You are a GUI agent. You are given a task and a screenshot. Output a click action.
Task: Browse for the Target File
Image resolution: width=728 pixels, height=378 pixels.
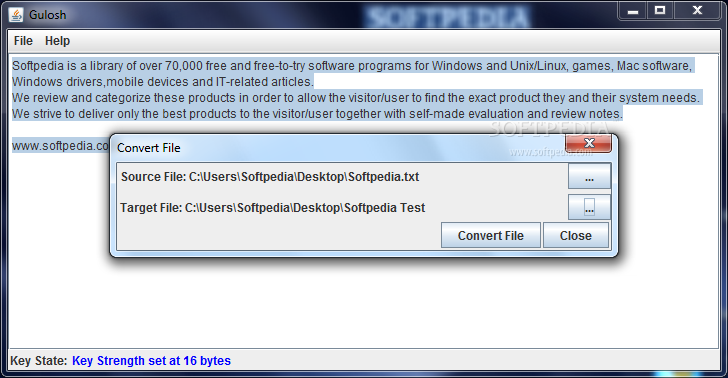(x=589, y=207)
